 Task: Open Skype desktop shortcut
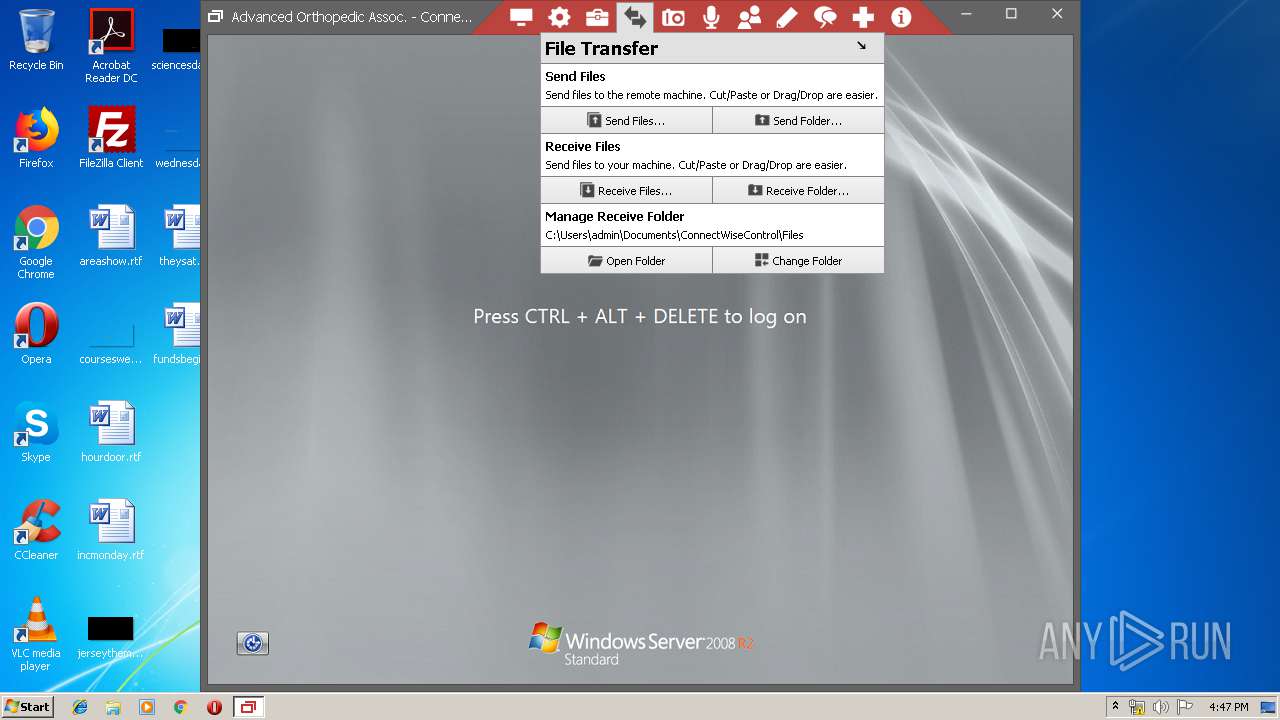coord(36,432)
